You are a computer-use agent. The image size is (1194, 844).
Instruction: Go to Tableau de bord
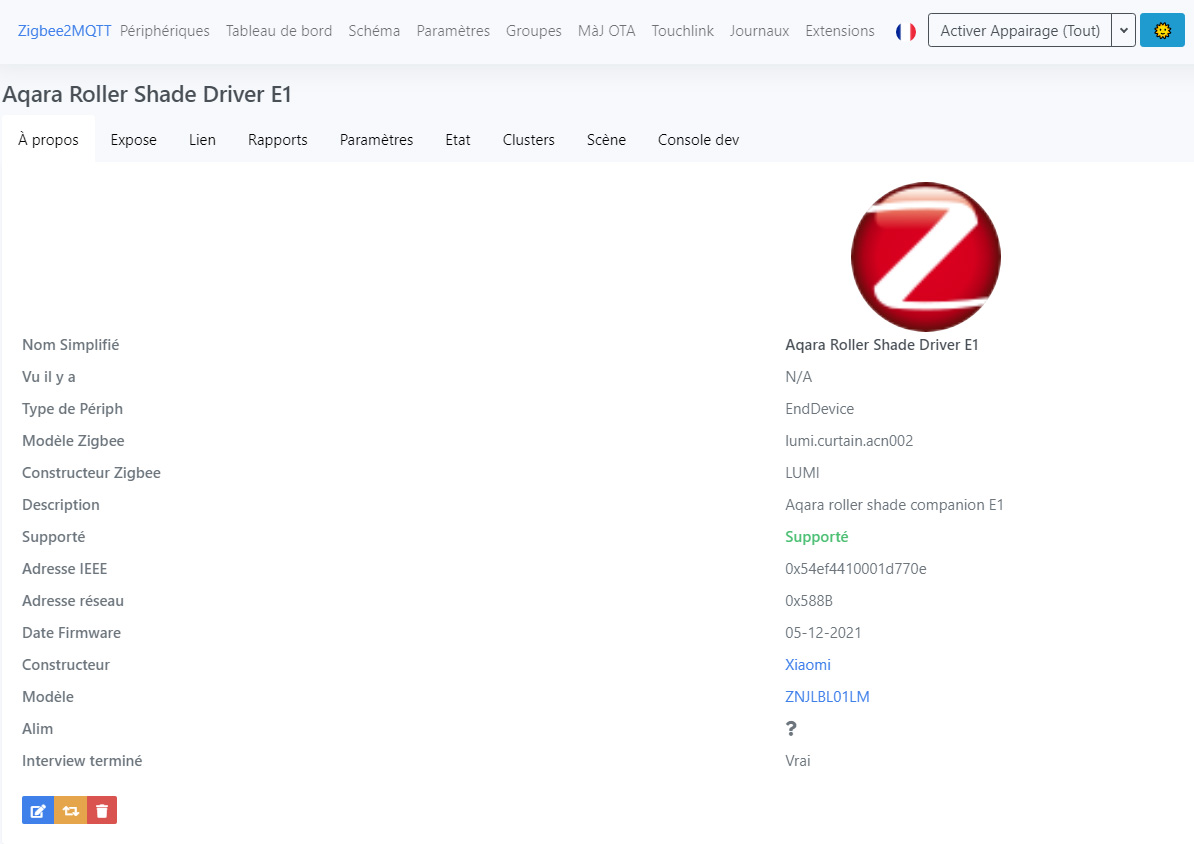(x=279, y=30)
